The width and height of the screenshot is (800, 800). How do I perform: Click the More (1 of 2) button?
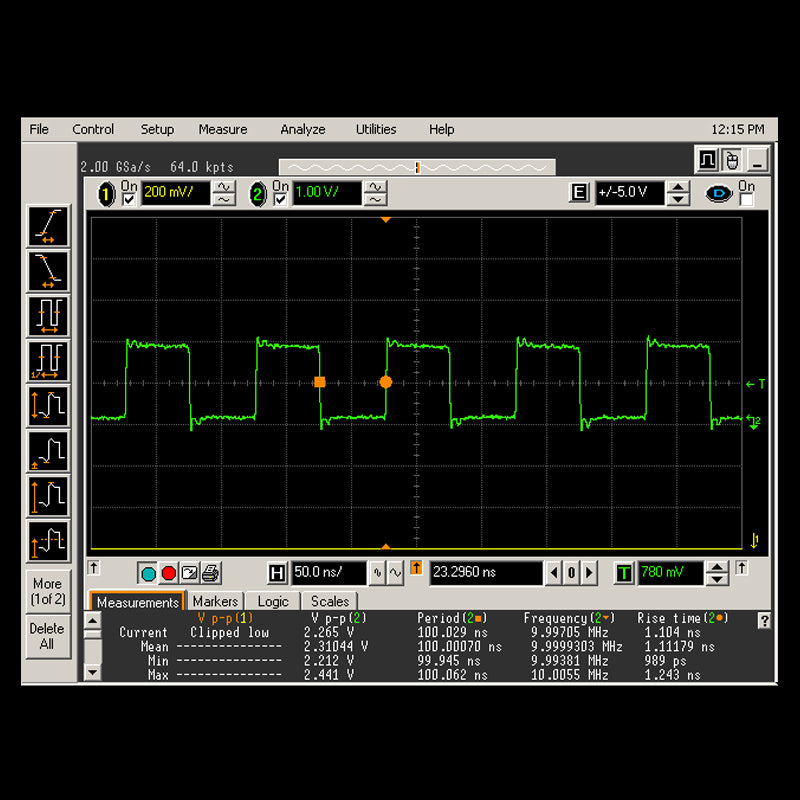pyautogui.click(x=47, y=591)
